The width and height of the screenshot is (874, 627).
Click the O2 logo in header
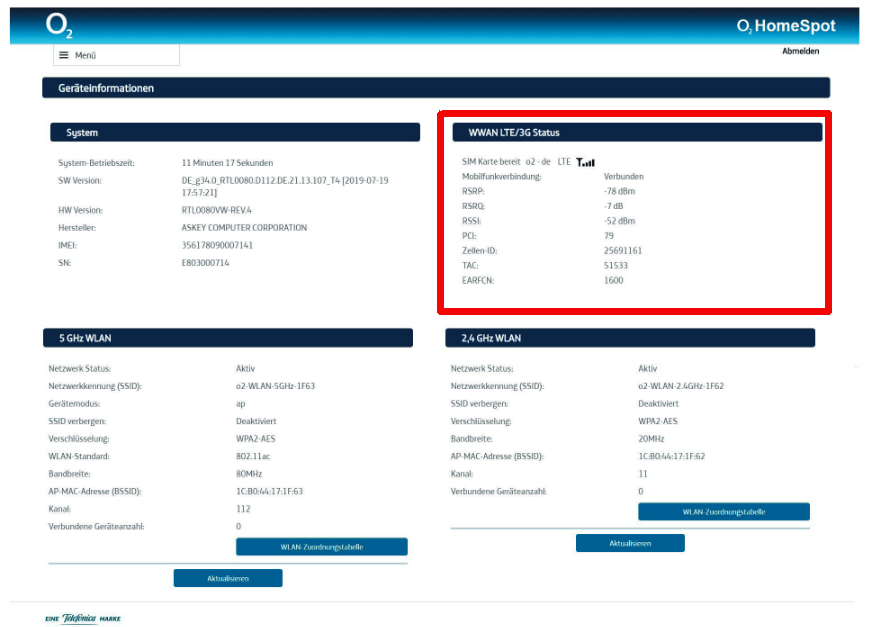[59, 26]
